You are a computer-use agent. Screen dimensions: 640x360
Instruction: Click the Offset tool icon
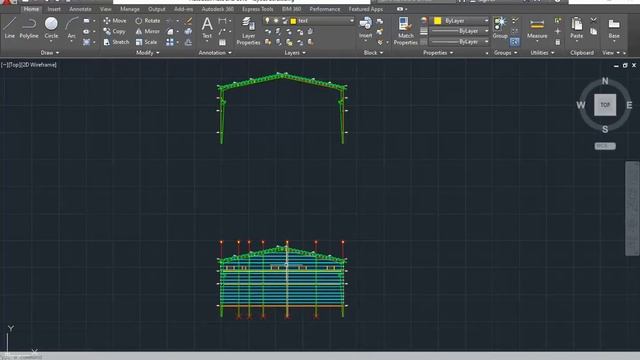pyautogui.click(x=188, y=42)
